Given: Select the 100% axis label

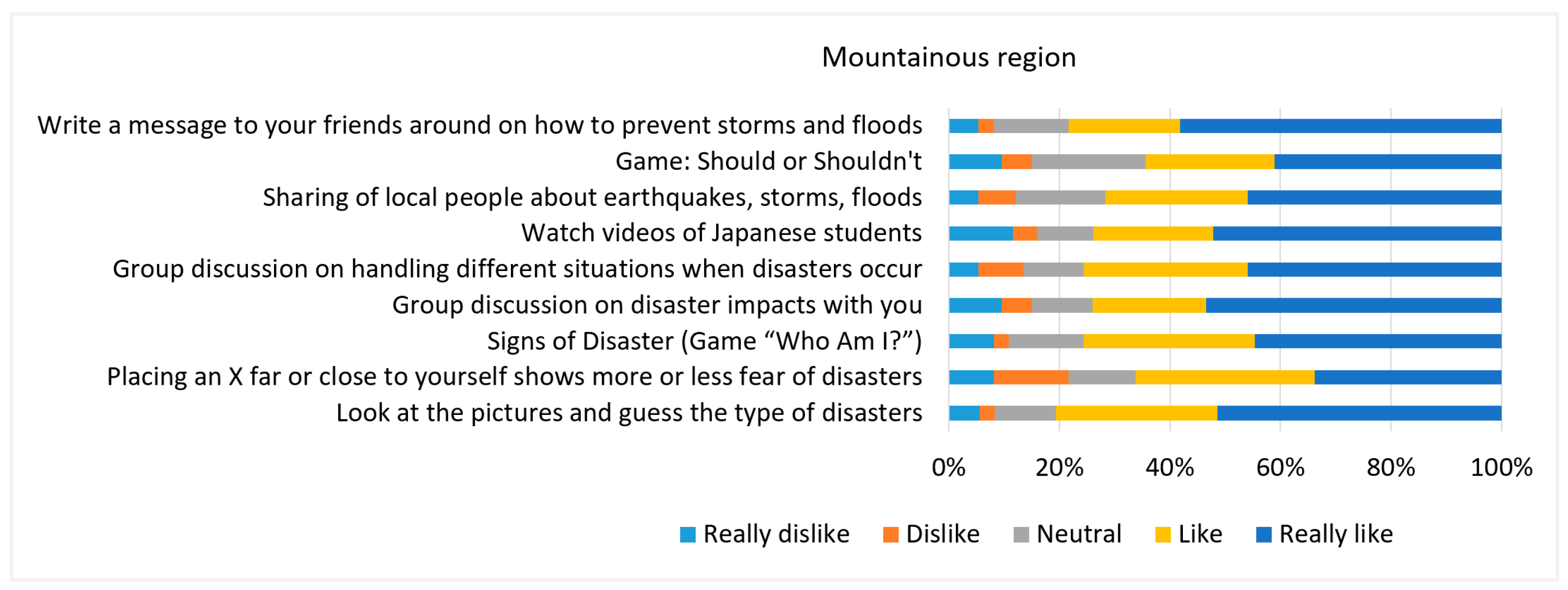Looking at the screenshot, I should click(x=1501, y=468).
